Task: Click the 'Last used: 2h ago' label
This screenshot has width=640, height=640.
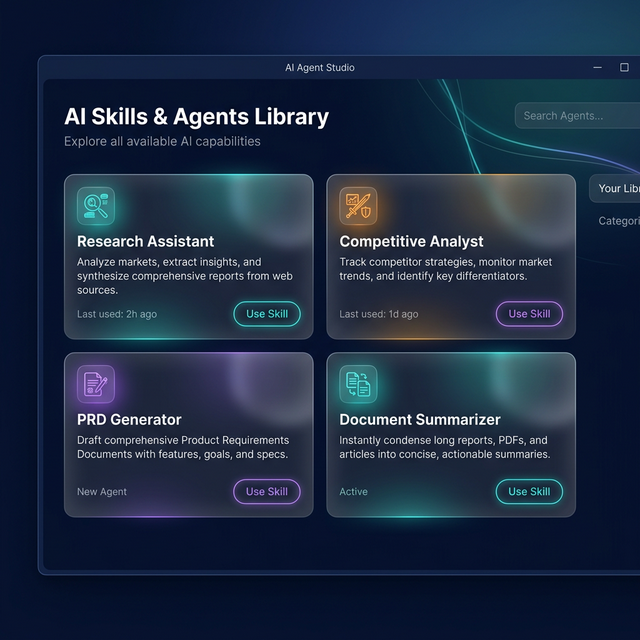Action: tap(117, 314)
